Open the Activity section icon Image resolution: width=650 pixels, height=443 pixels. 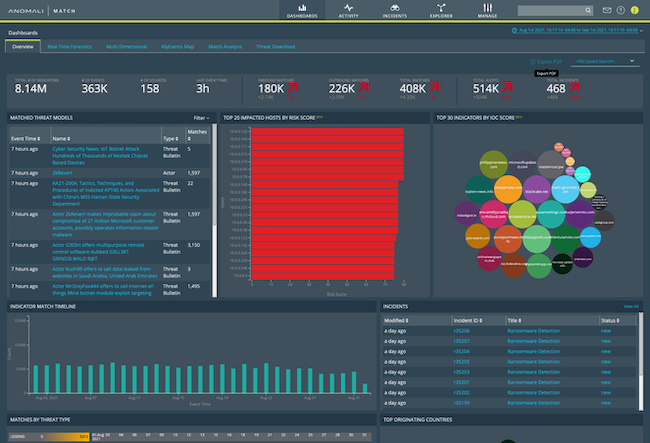pos(348,10)
